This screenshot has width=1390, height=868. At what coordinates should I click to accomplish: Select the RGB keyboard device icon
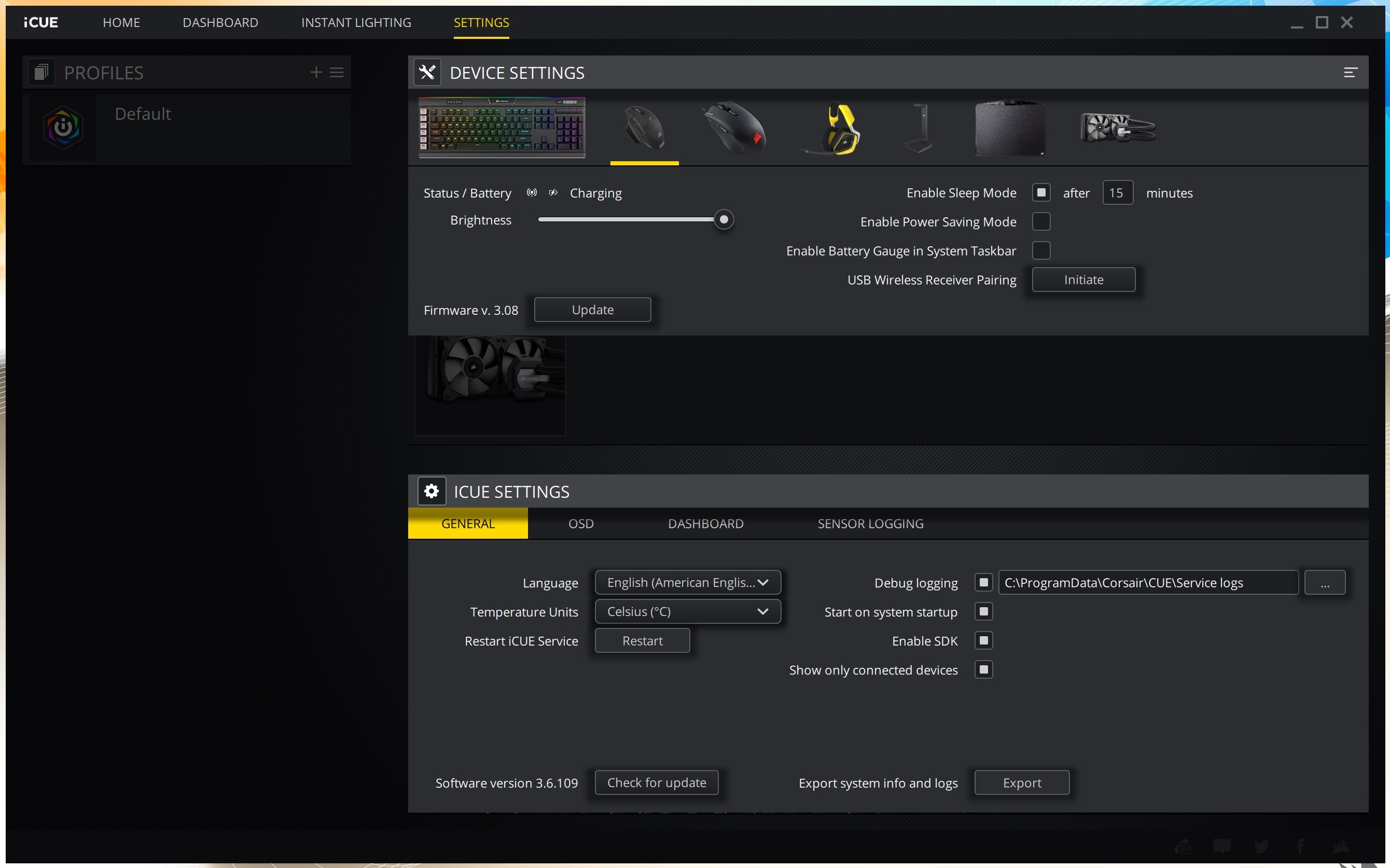(x=502, y=128)
